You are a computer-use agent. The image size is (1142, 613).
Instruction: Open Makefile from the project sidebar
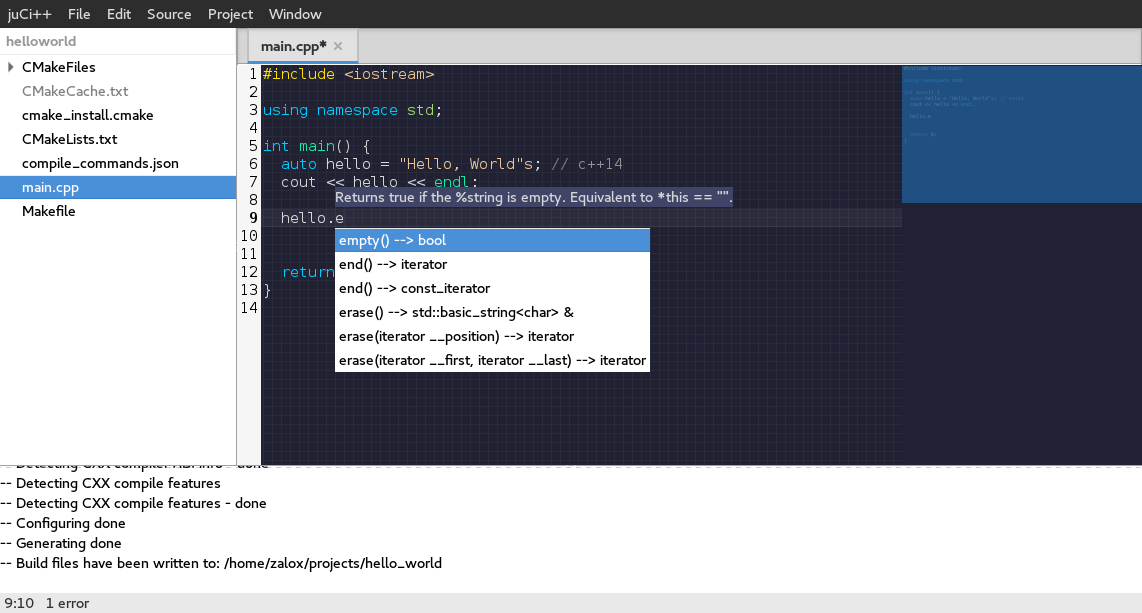[48, 211]
